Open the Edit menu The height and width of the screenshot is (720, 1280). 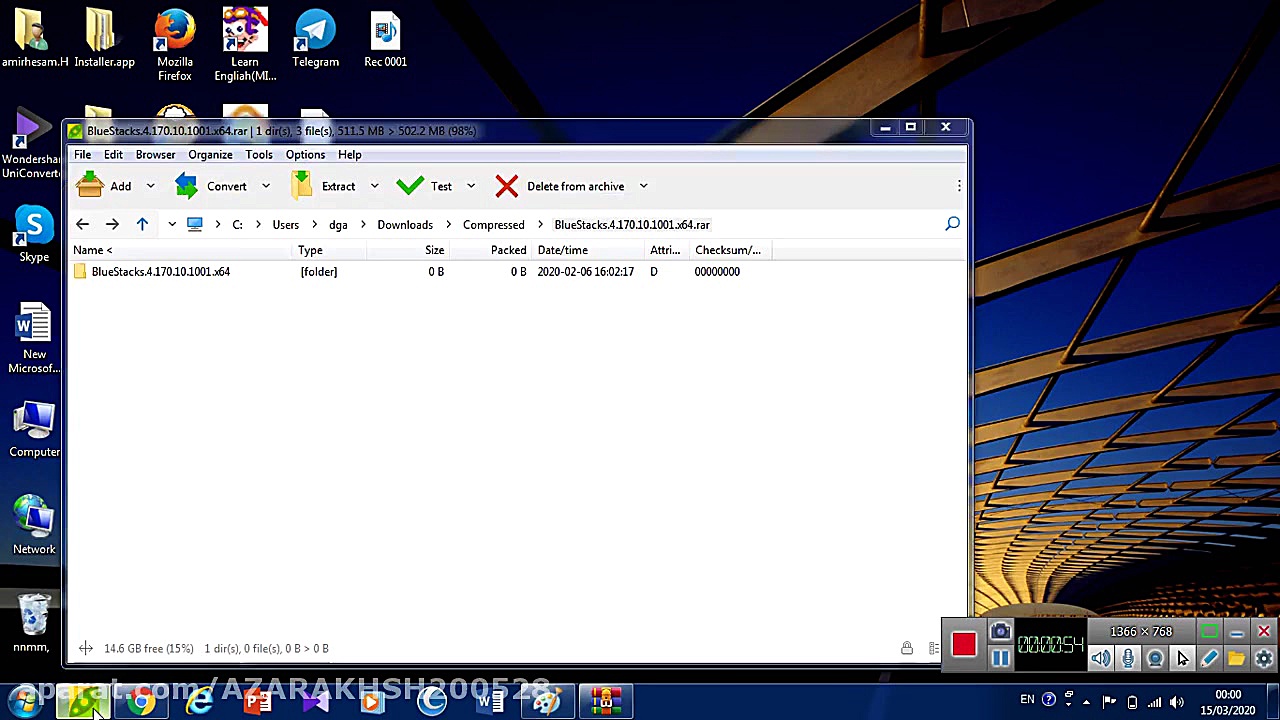click(x=113, y=155)
